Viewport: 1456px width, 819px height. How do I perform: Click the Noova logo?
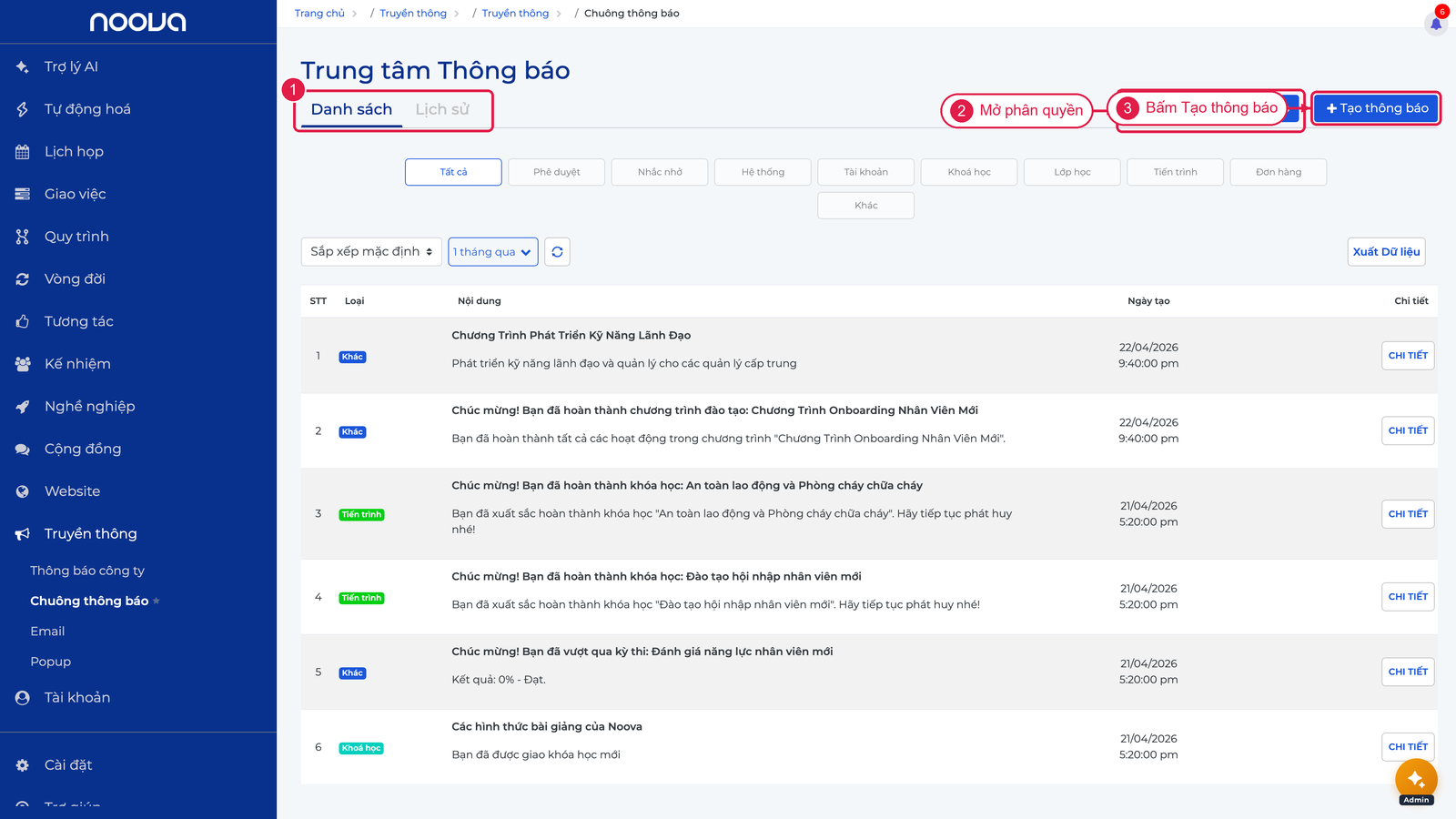coord(137,22)
